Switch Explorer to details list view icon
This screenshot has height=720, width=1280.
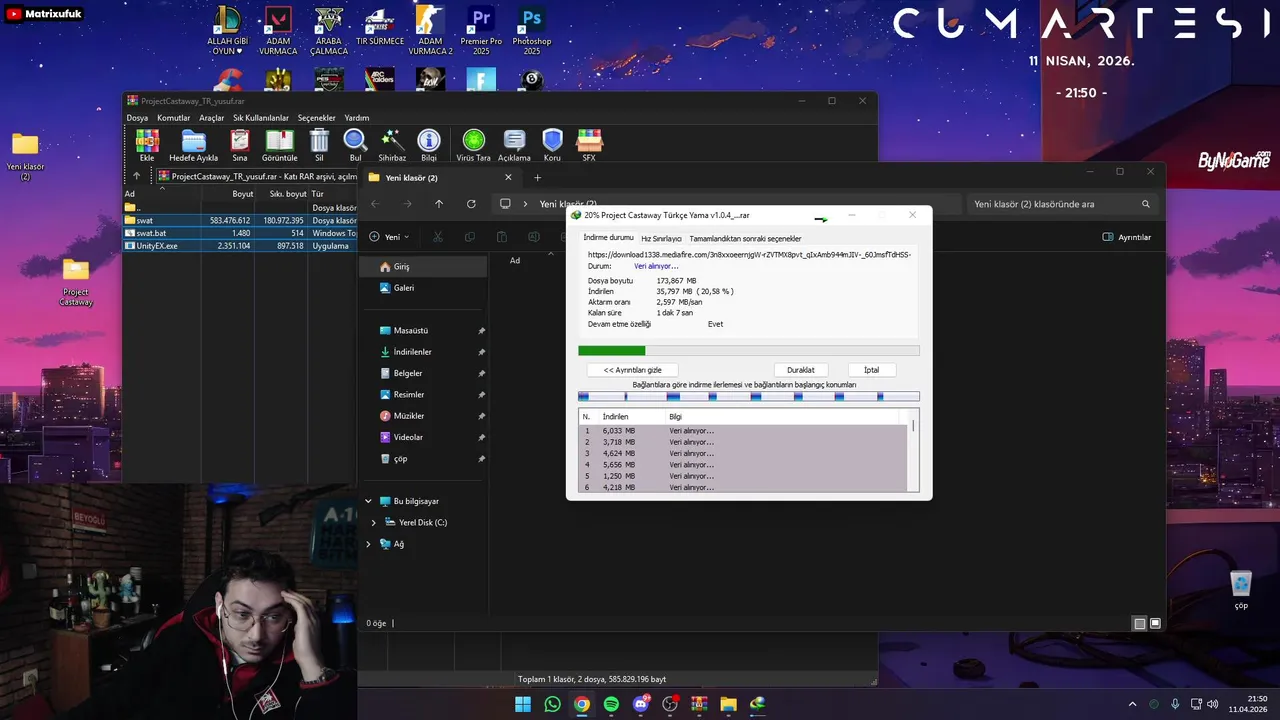click(1139, 623)
